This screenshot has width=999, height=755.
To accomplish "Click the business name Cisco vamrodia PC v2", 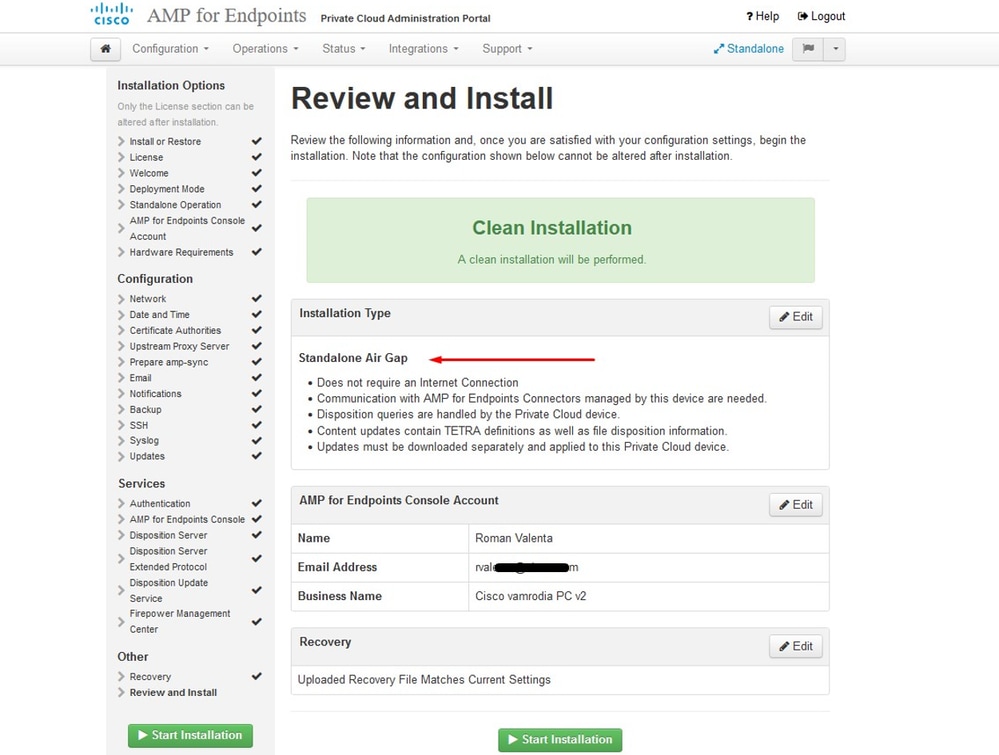I will (531, 596).
